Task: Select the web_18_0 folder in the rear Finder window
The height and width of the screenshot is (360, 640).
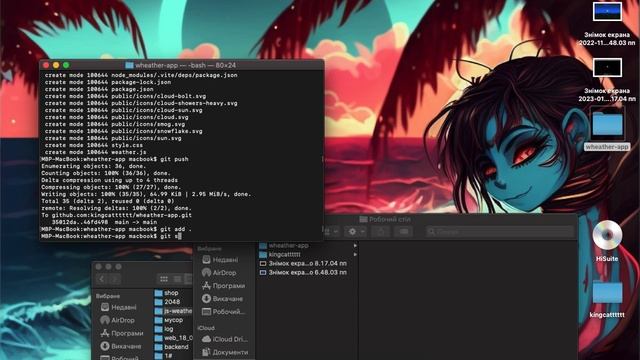Action: click(173, 338)
